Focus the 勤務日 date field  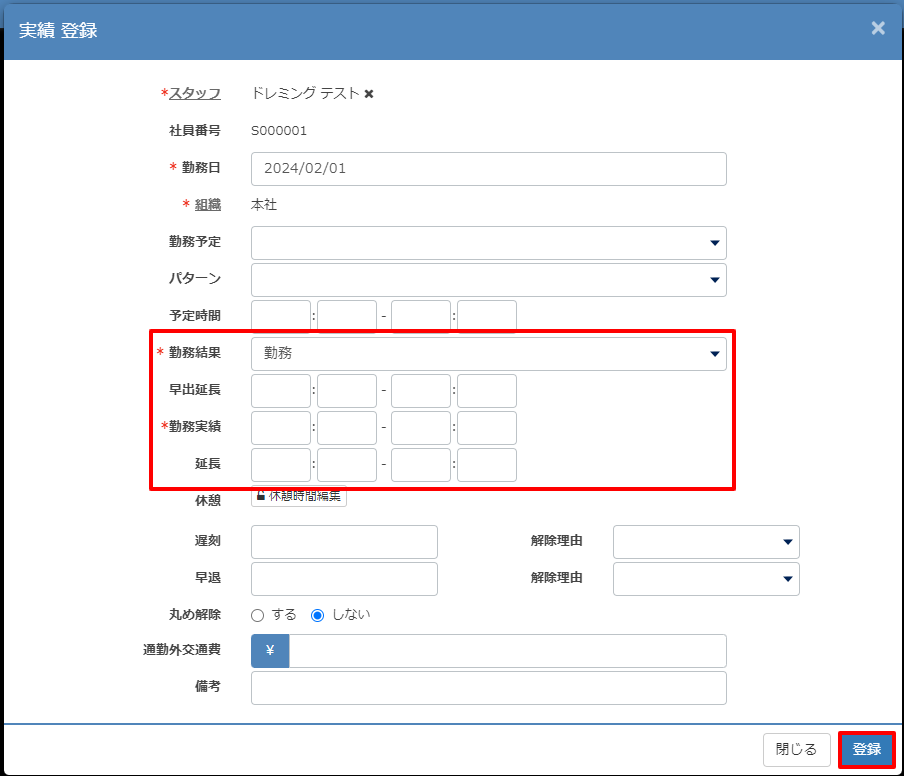click(488, 168)
